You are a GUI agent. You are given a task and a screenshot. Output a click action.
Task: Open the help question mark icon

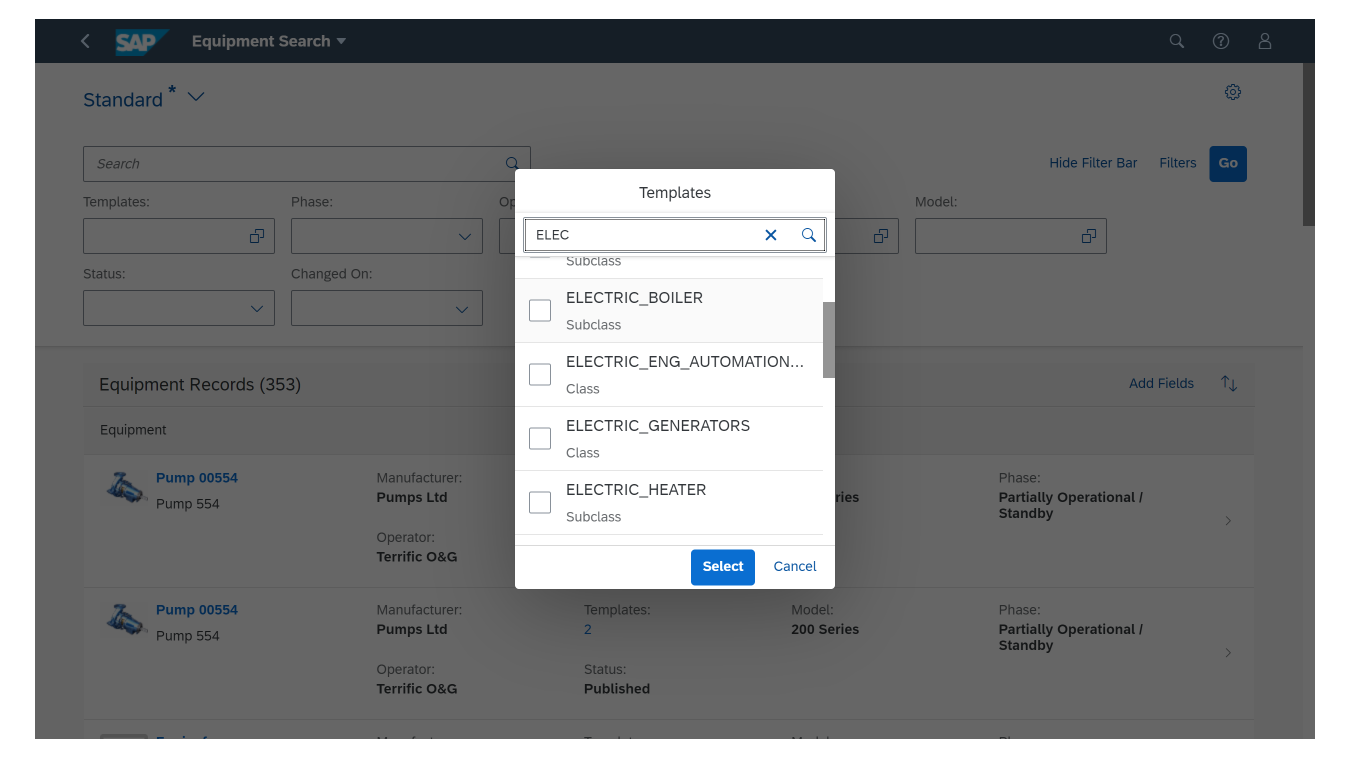point(1221,41)
